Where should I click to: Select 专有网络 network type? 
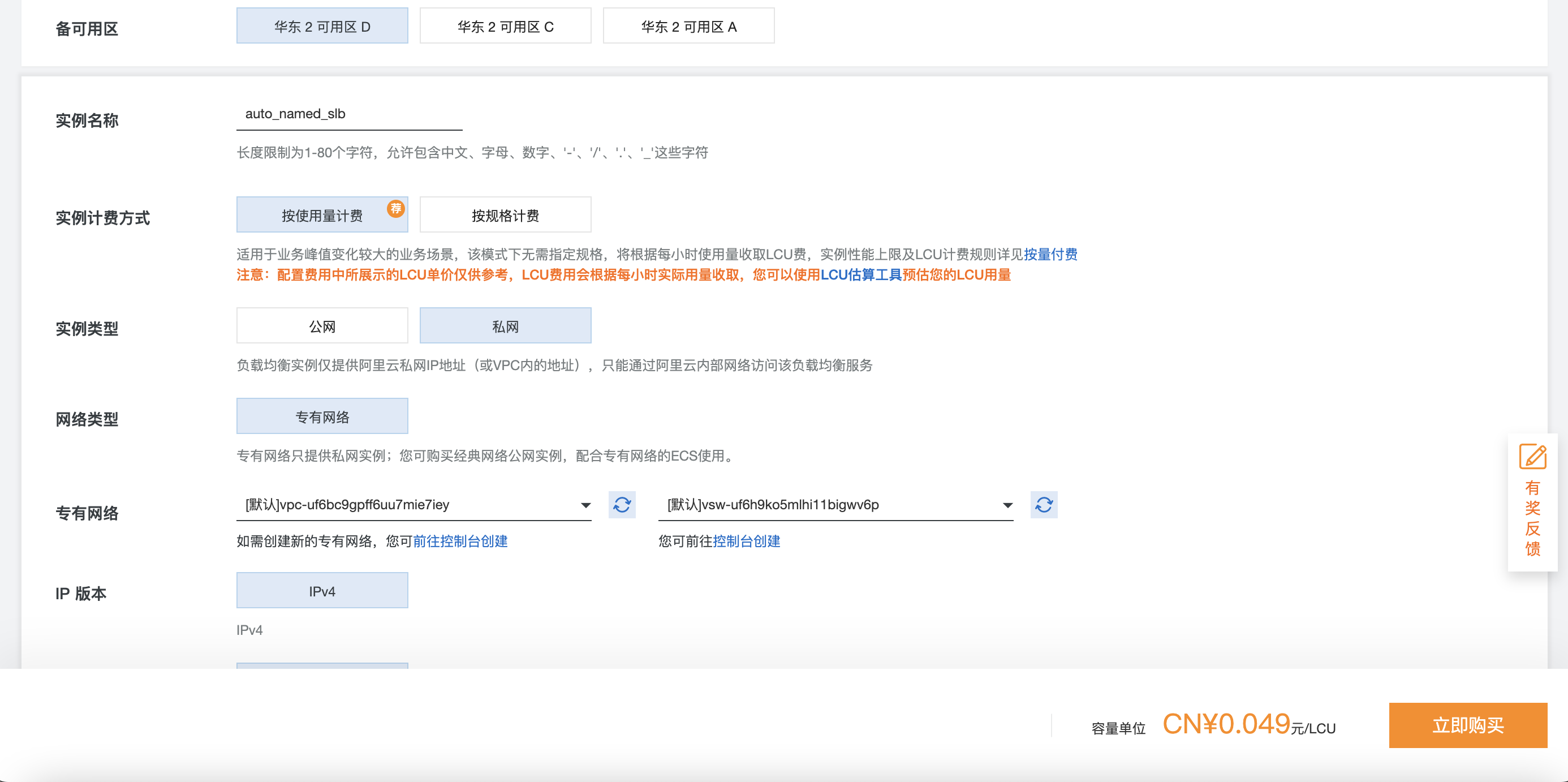click(322, 416)
